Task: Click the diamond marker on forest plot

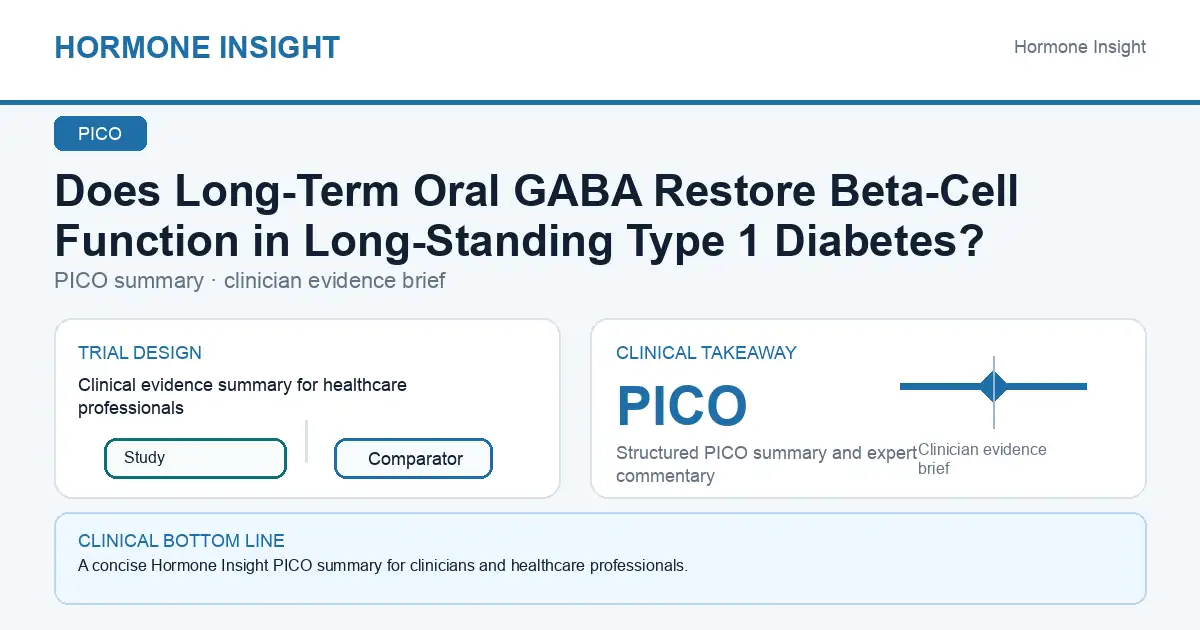Action: pos(993,386)
